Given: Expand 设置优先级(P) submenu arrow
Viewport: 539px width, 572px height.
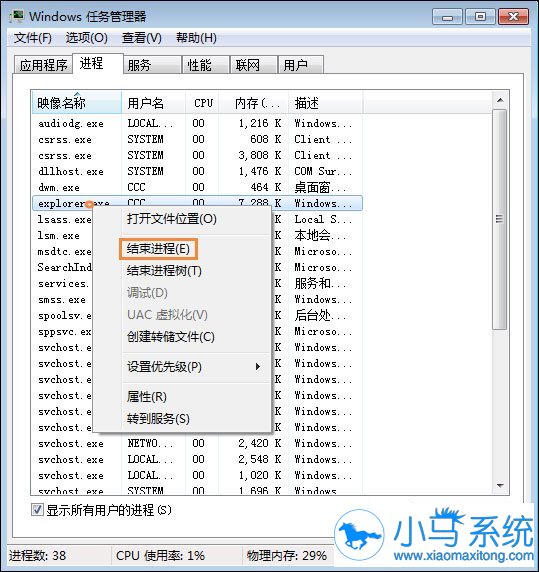Looking at the screenshot, I should [x=258, y=367].
